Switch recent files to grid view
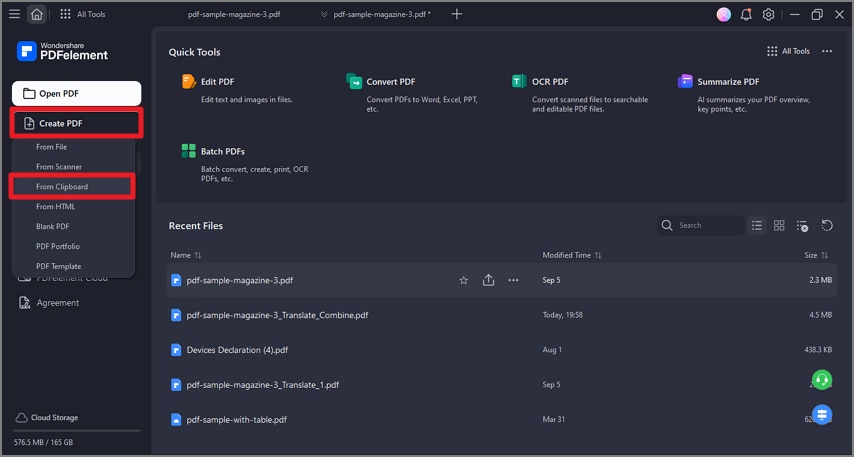 [779, 226]
